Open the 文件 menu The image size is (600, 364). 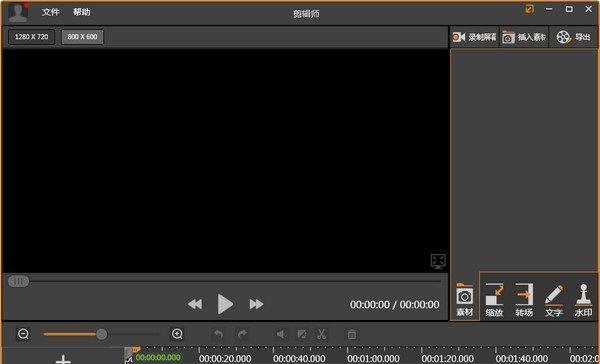[51, 12]
